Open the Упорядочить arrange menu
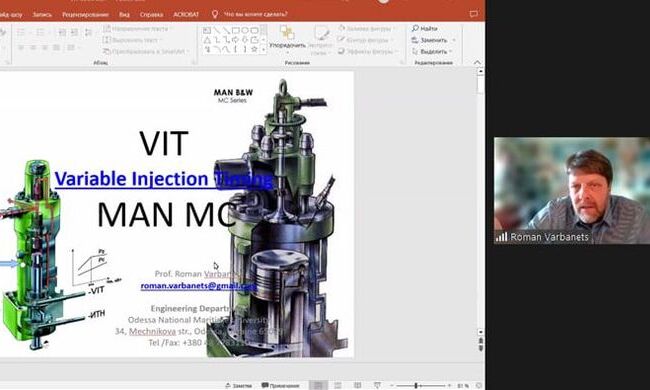Screen dimensions: 650x390 click(287, 39)
